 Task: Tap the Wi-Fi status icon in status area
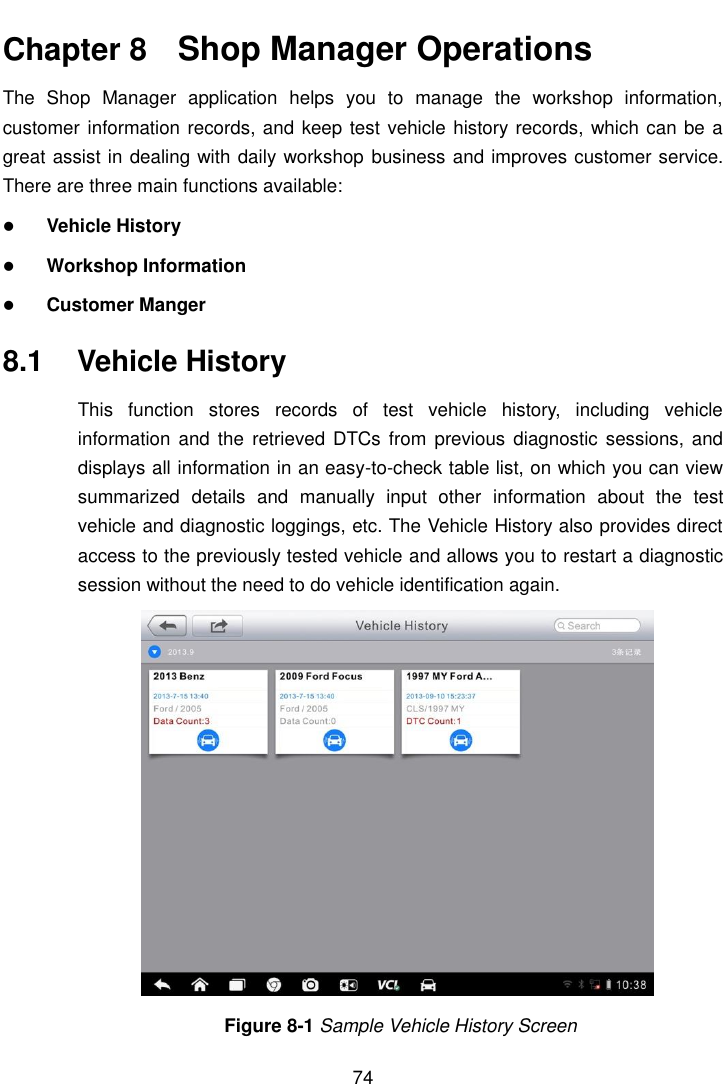pos(567,984)
